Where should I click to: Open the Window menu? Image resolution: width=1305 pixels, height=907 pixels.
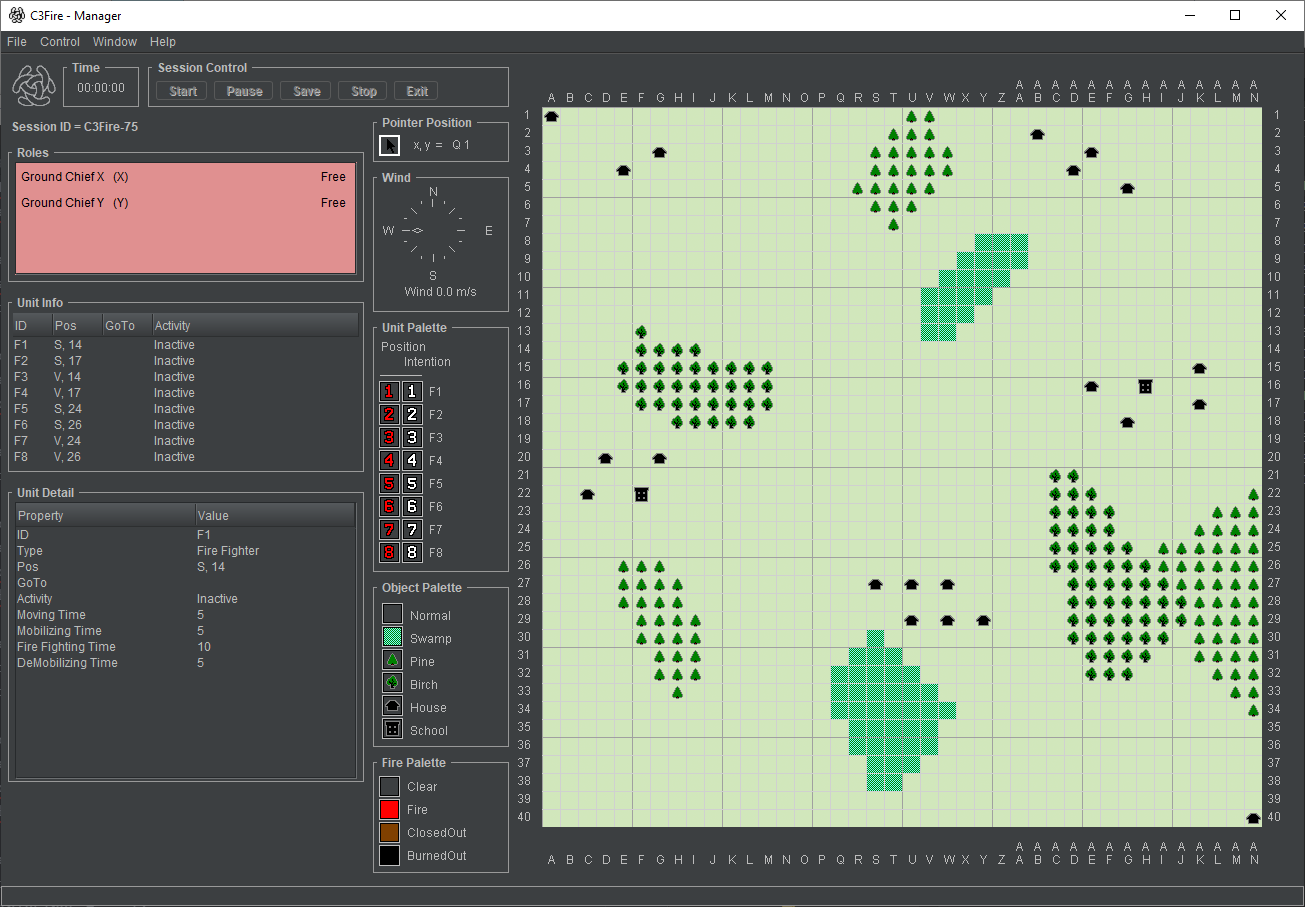click(115, 42)
